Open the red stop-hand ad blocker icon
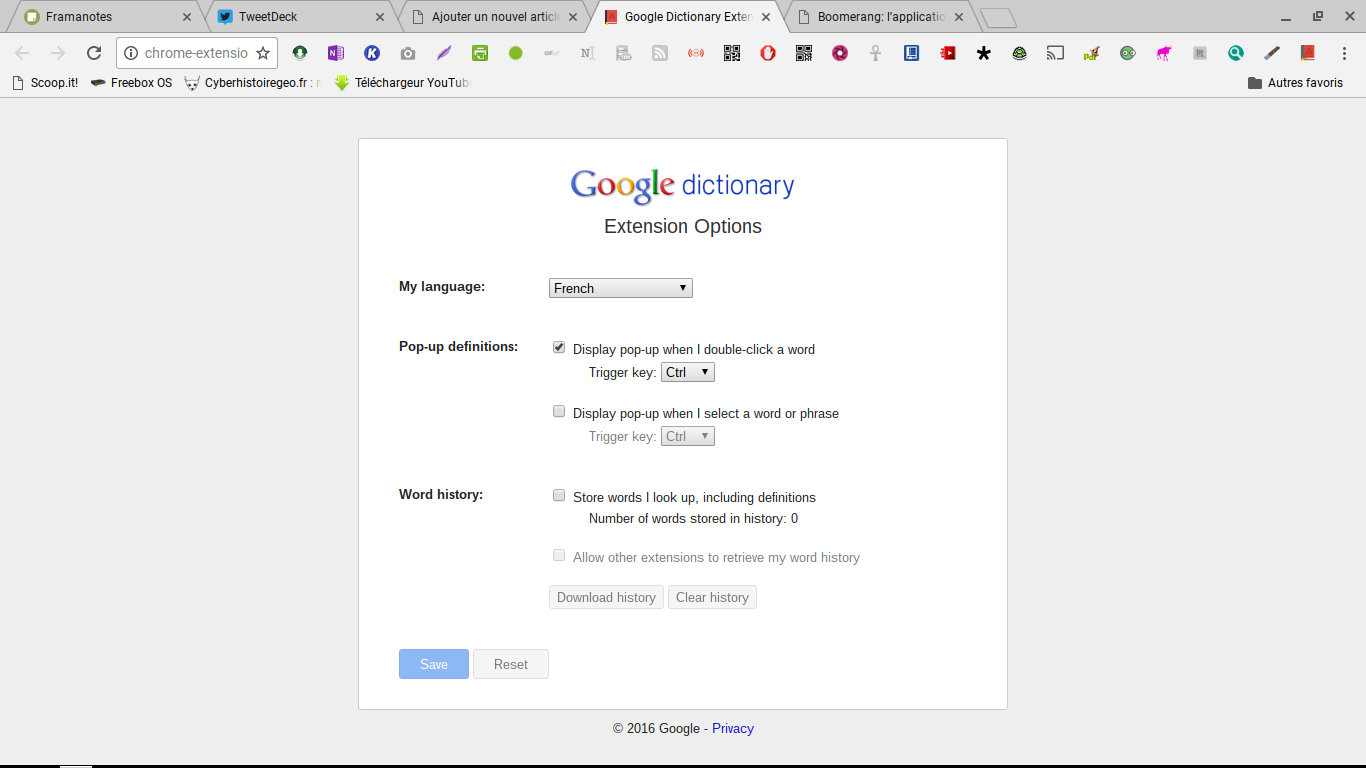 click(x=768, y=53)
